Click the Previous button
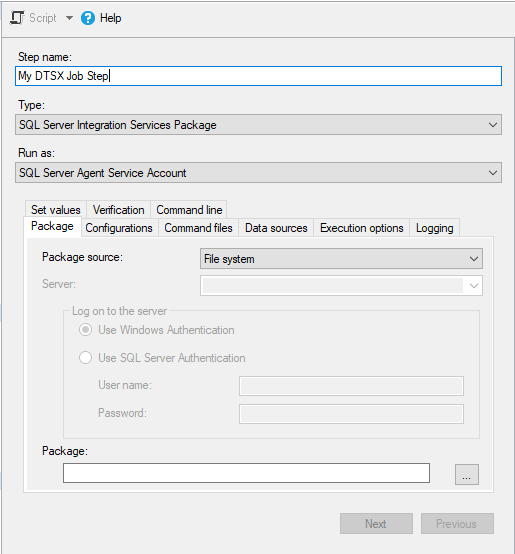This screenshot has height=554, width=515. pyautogui.click(x=457, y=523)
